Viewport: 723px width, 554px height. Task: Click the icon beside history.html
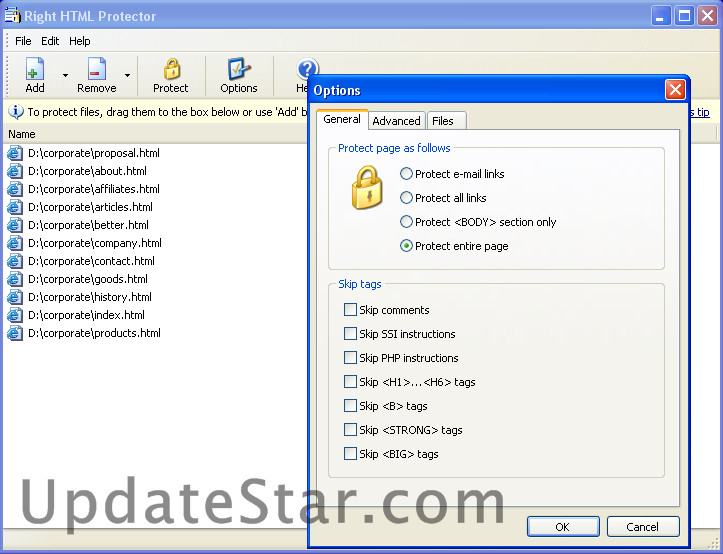tap(15, 297)
